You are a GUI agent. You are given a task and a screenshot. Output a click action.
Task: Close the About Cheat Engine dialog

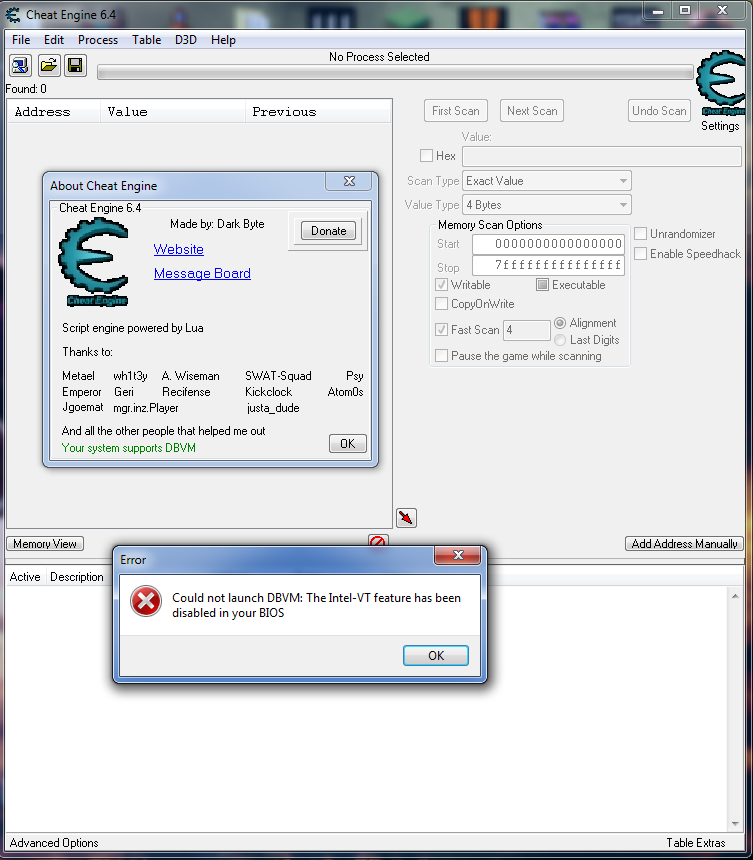(x=349, y=181)
